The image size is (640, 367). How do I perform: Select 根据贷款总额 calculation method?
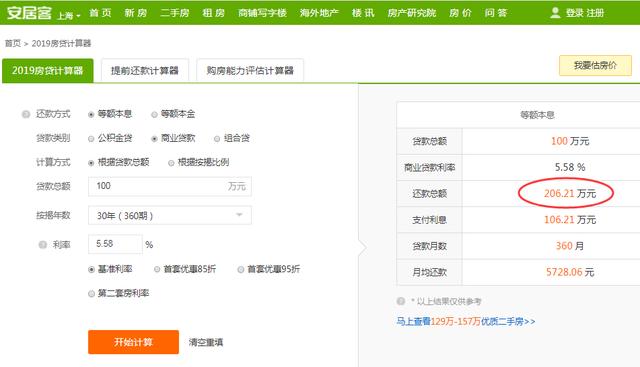pos(91,163)
